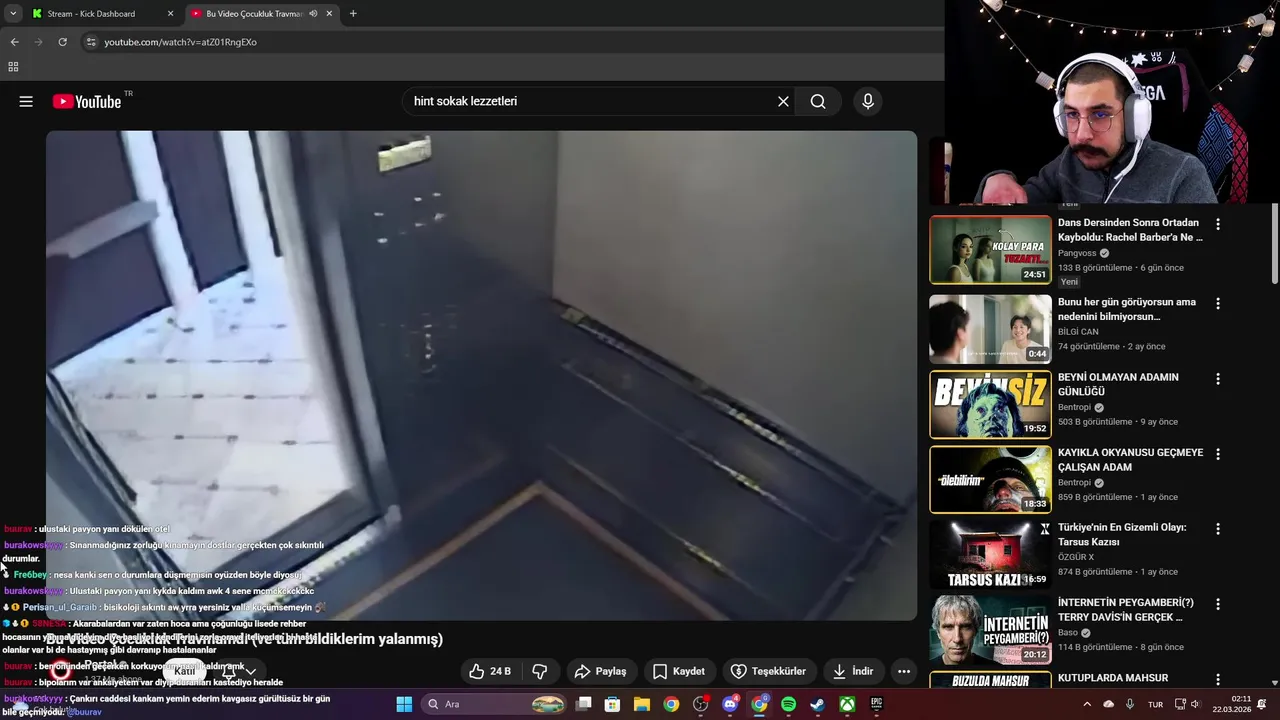Like the video (24 B)

point(490,671)
